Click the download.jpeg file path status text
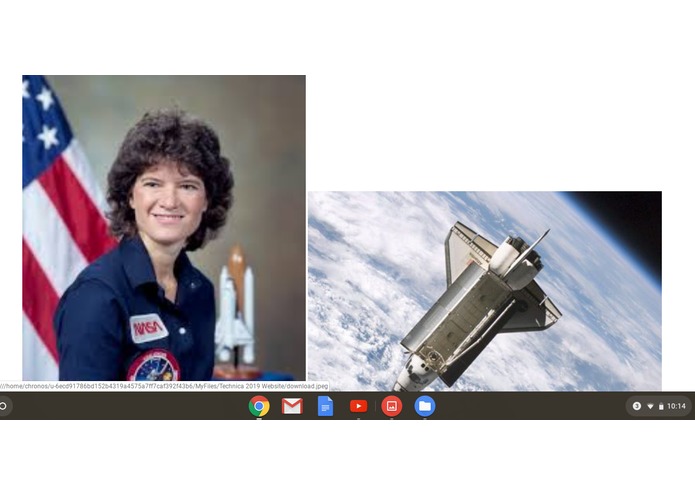 point(164,386)
